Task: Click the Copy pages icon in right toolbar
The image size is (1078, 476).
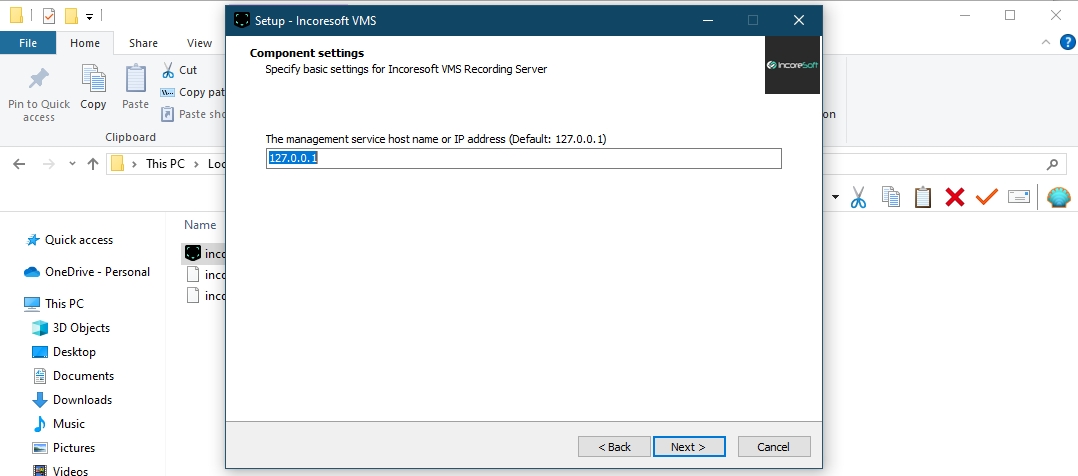Action: (x=891, y=197)
